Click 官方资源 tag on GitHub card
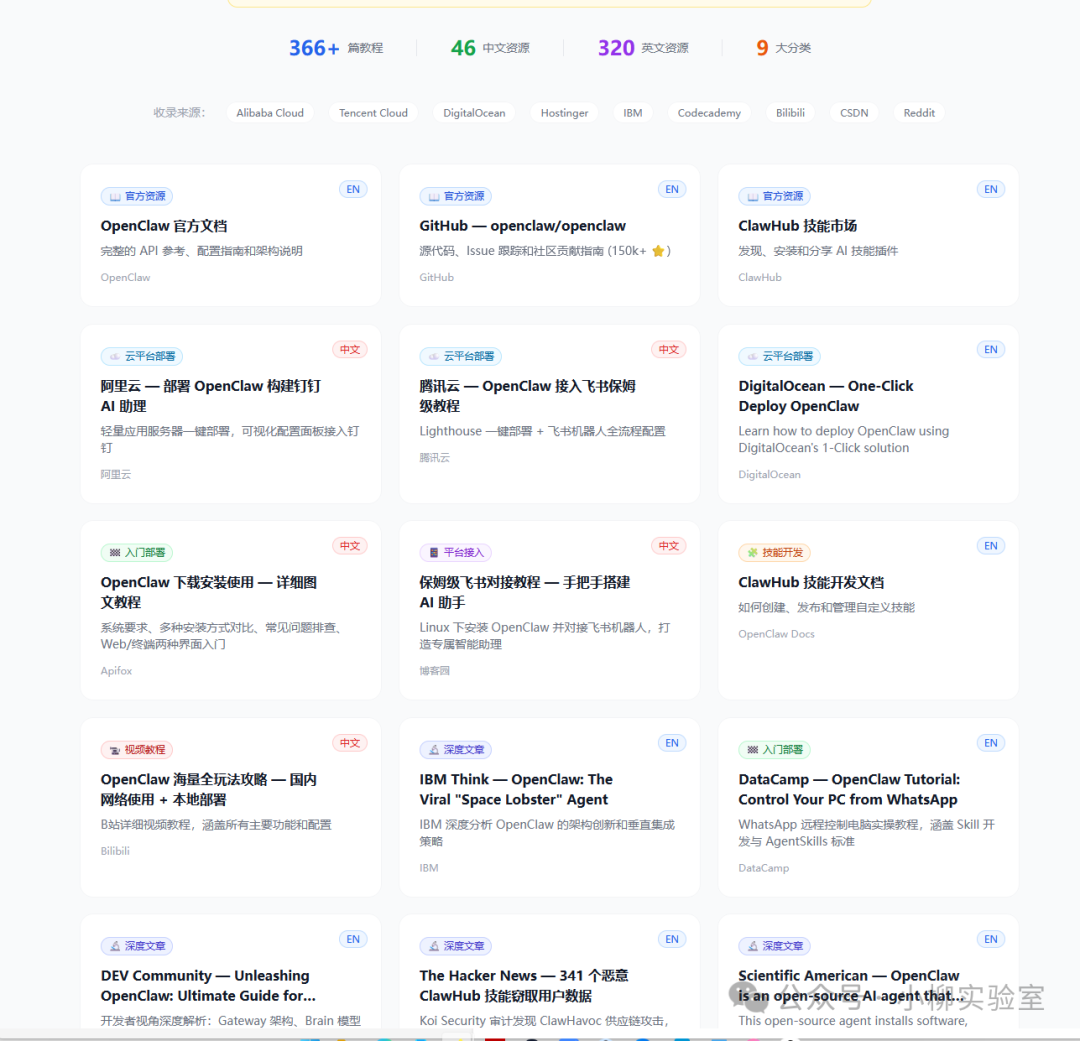Viewport: 1080px width, 1041px height. tap(456, 196)
